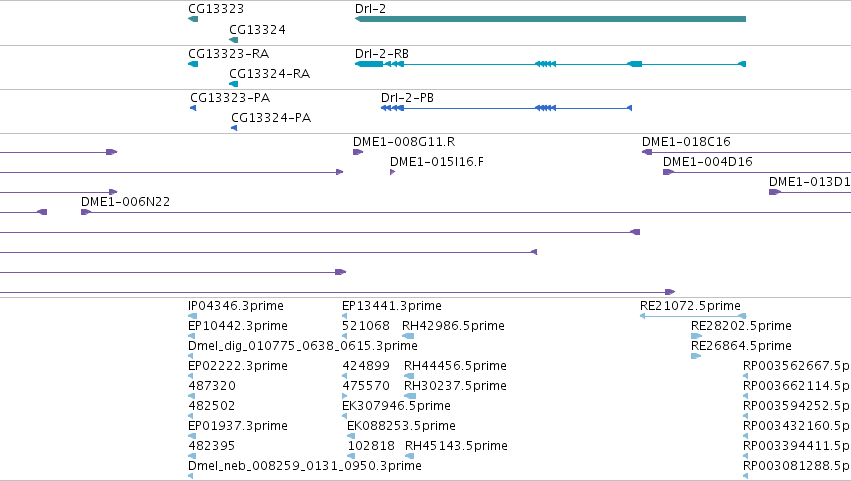851x481 pixels.
Task: Click the IP04346.3prime feature label
Action: coord(236,306)
